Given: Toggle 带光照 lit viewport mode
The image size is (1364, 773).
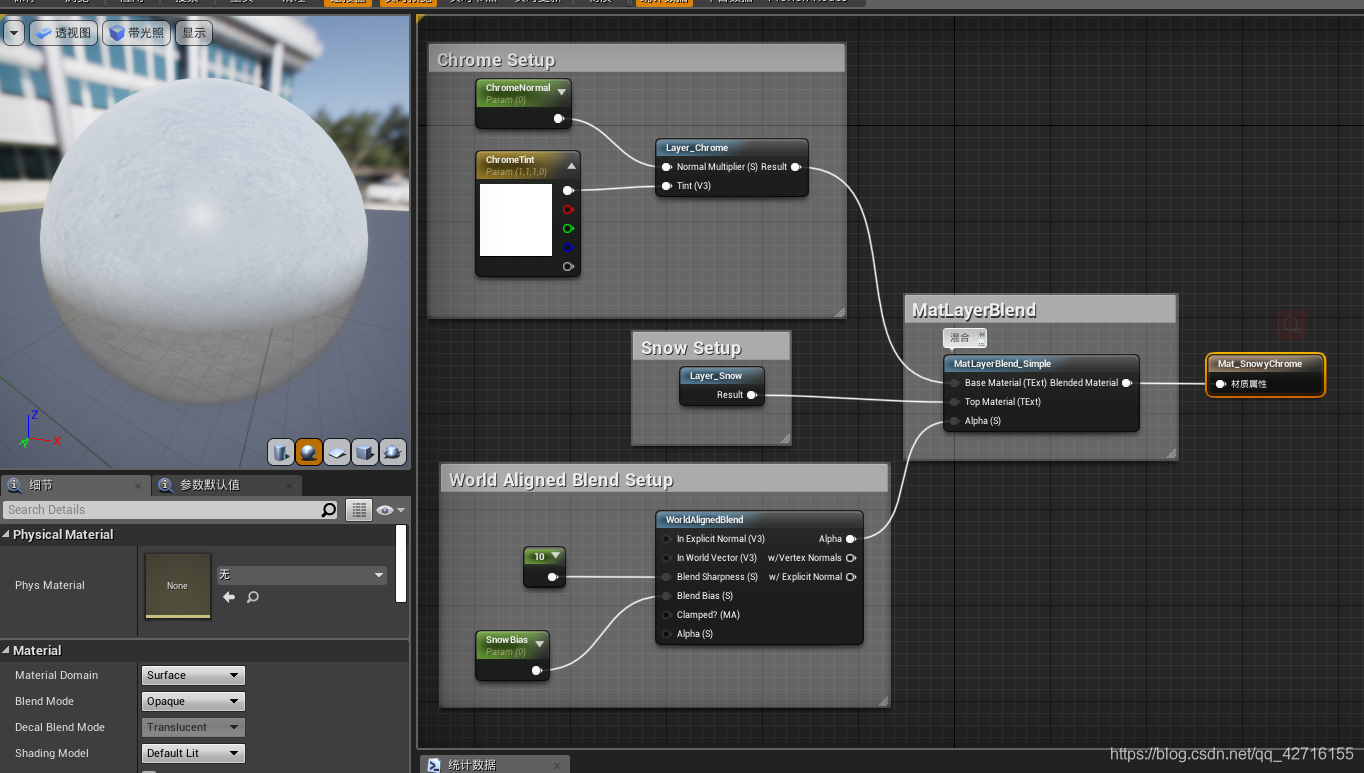Looking at the screenshot, I should pos(136,32).
